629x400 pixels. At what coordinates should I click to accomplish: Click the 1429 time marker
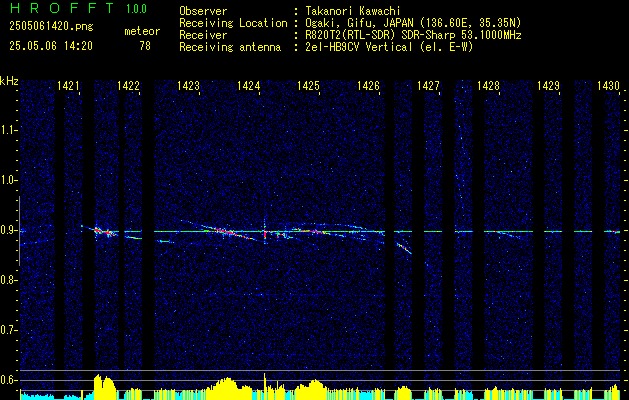coord(548,85)
